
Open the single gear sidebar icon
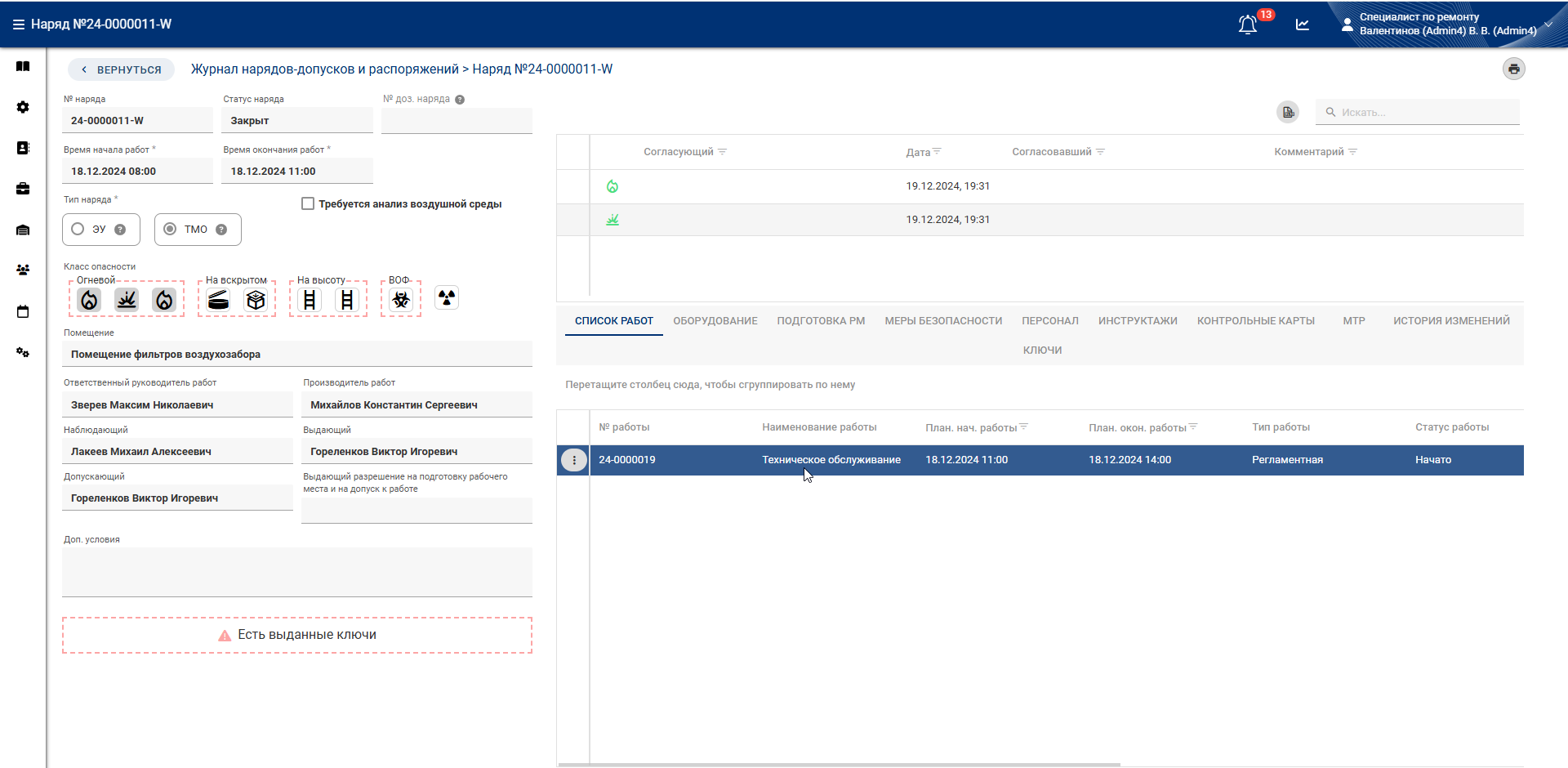[x=23, y=107]
